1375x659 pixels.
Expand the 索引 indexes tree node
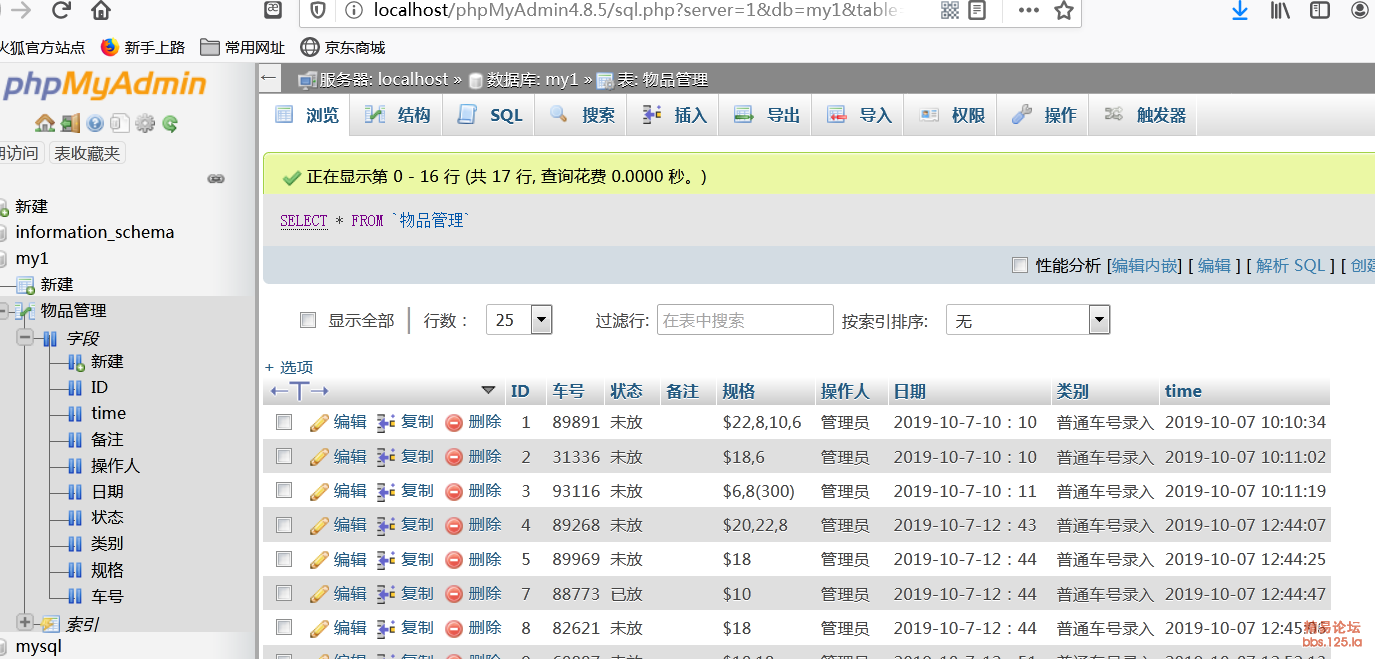coord(25,623)
